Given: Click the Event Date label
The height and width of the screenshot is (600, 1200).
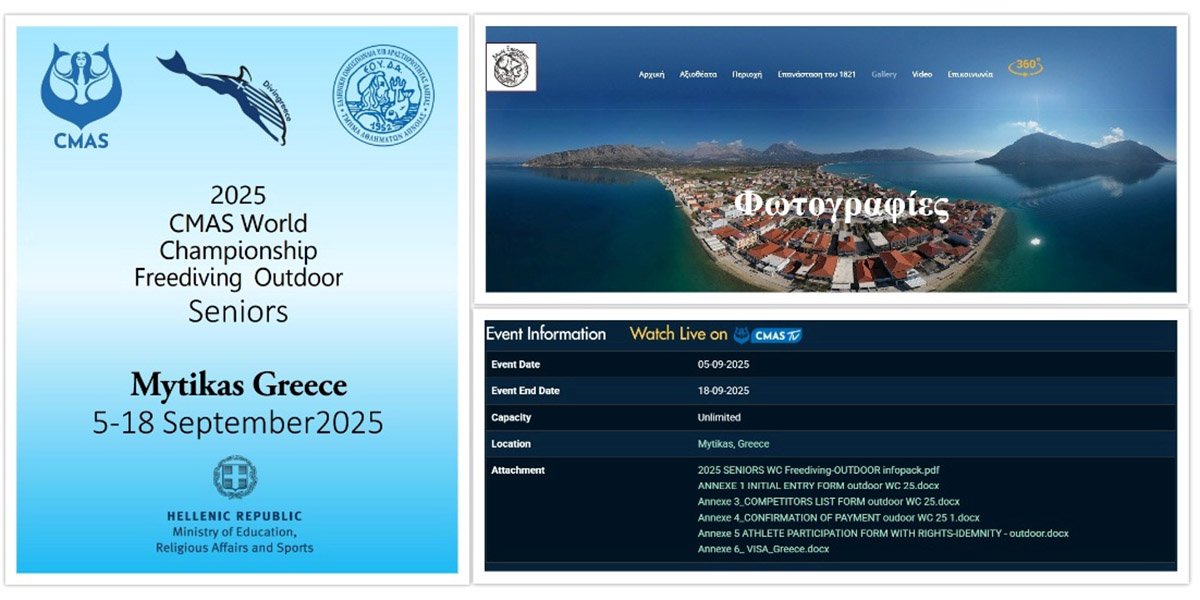Looking at the screenshot, I should (516, 365).
